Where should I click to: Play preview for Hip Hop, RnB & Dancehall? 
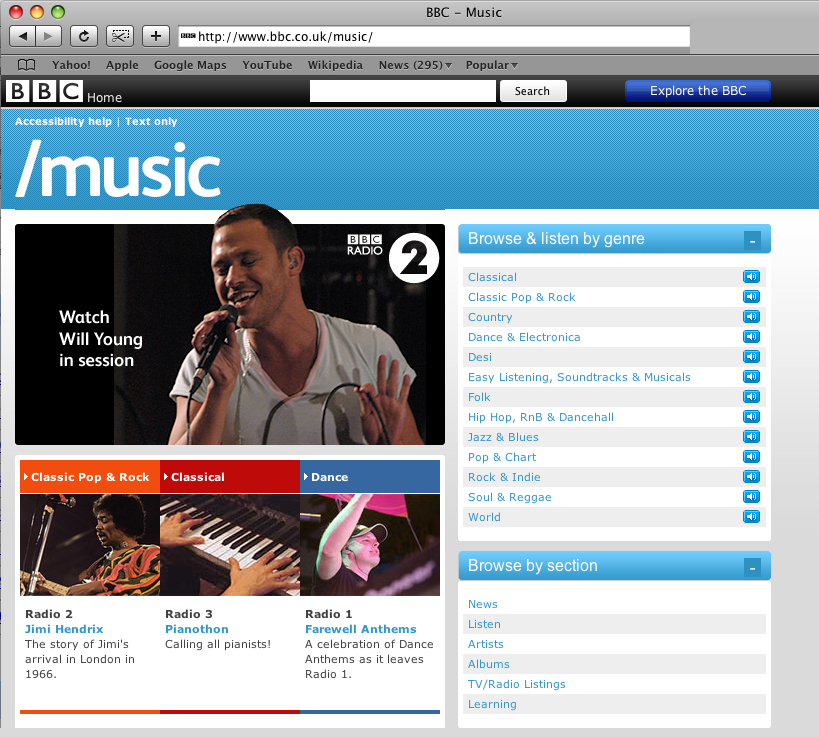click(x=751, y=417)
